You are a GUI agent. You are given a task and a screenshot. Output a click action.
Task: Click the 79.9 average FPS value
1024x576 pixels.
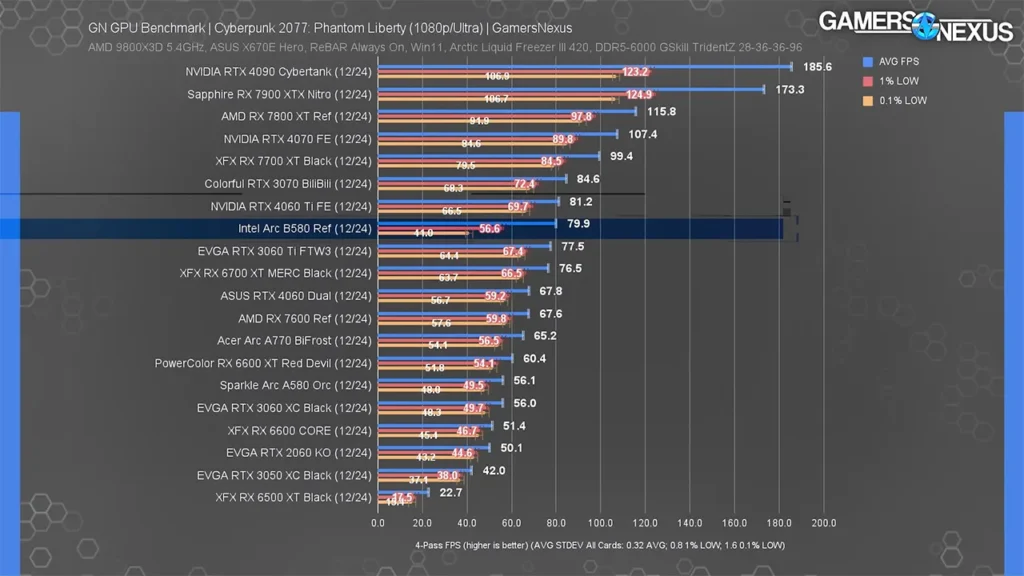(578, 223)
